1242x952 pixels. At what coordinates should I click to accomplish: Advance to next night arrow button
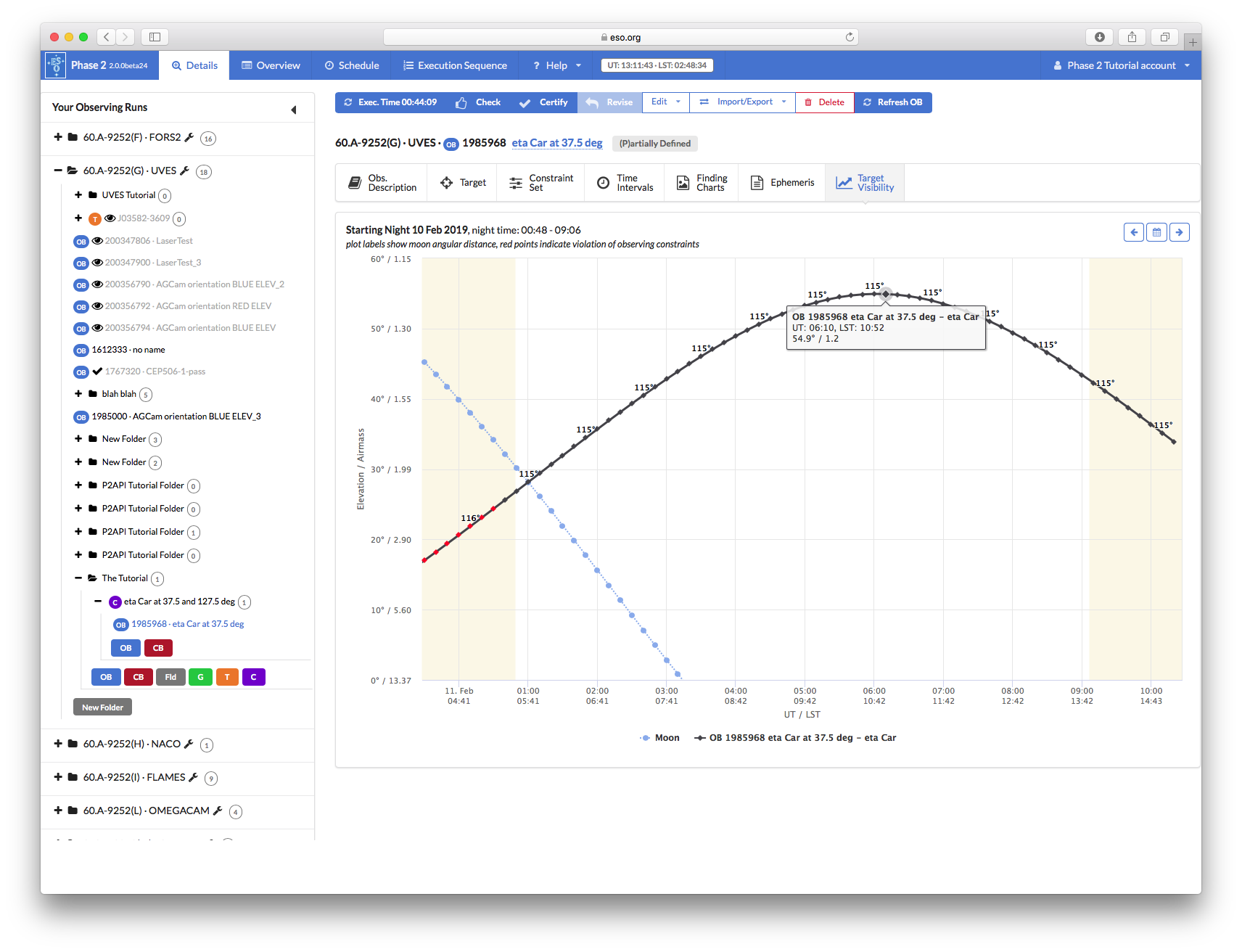(x=1180, y=232)
